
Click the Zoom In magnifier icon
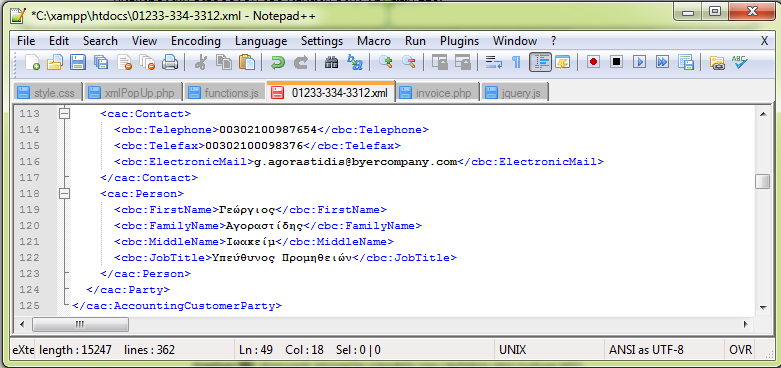point(386,62)
